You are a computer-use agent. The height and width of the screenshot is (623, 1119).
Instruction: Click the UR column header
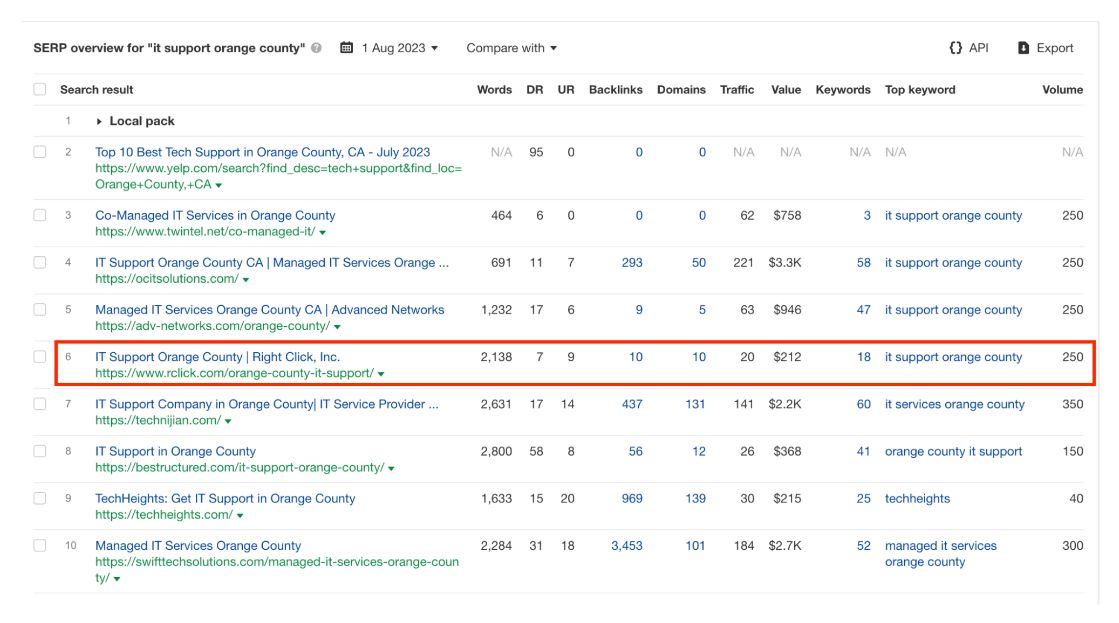point(566,90)
